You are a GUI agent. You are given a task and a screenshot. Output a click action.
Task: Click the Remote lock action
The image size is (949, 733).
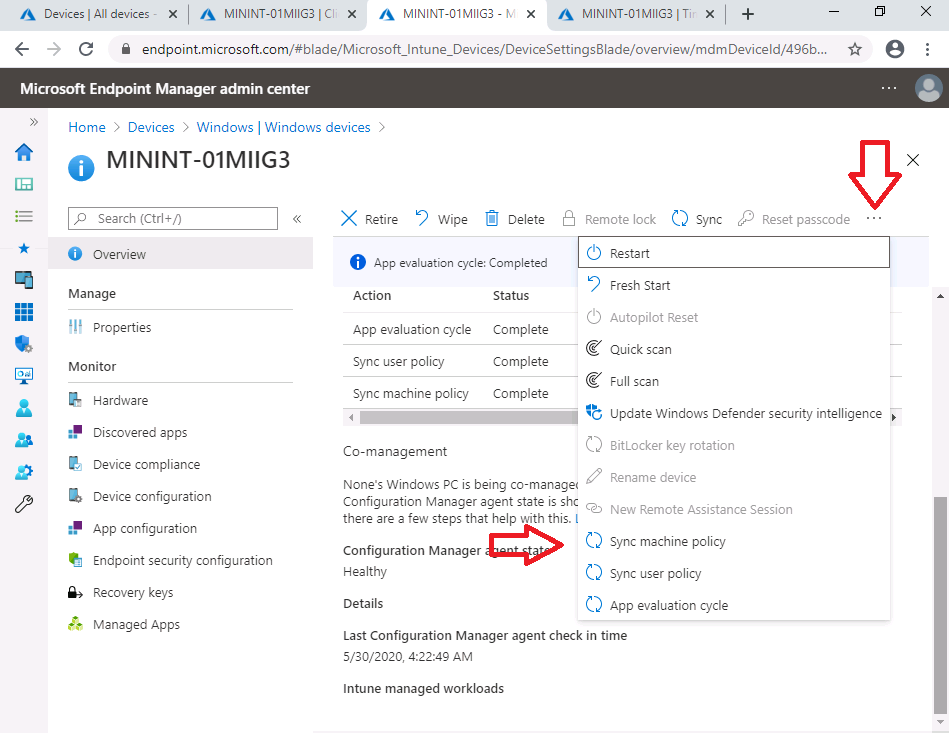[x=609, y=219]
